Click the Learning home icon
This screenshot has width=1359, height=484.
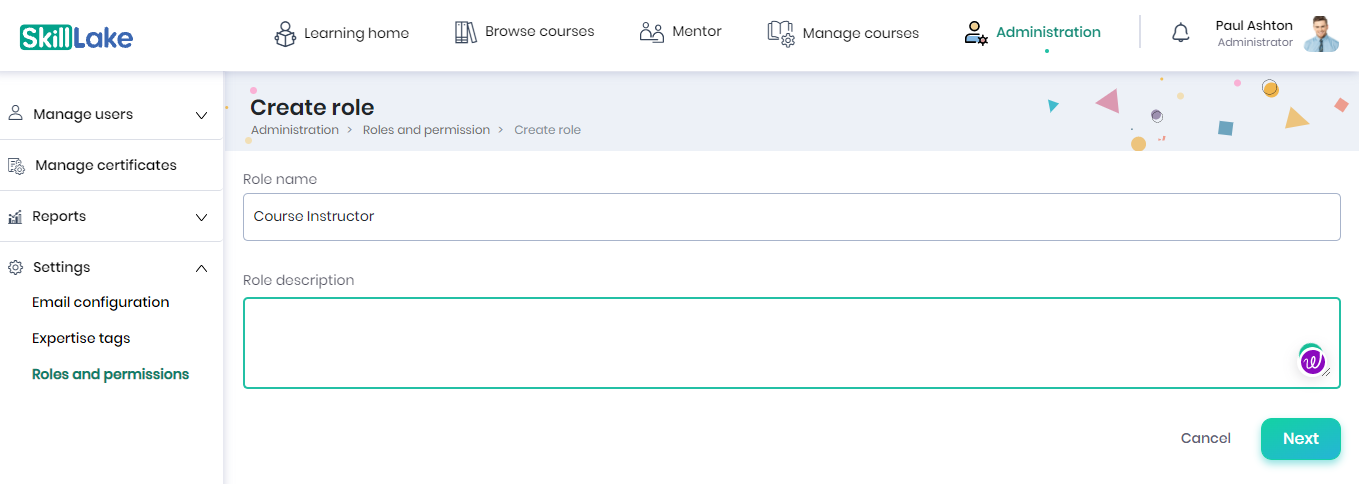pos(285,34)
